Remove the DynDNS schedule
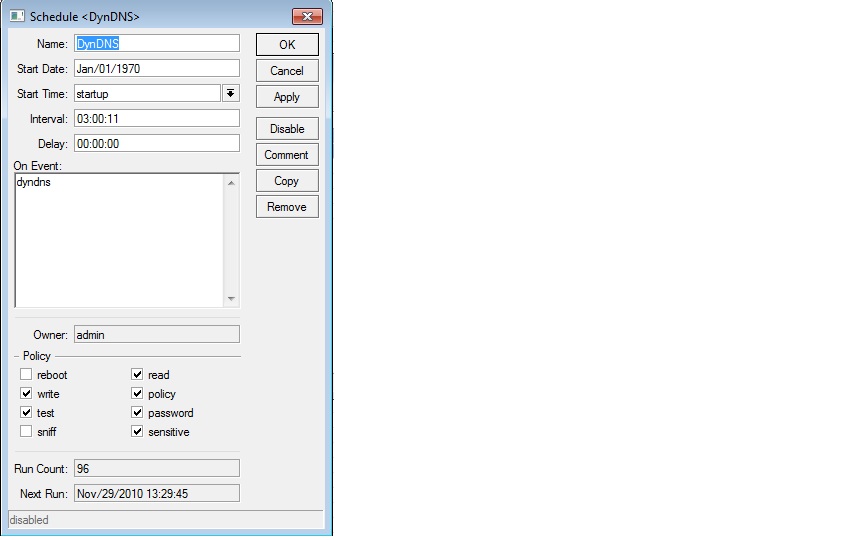 (287, 207)
